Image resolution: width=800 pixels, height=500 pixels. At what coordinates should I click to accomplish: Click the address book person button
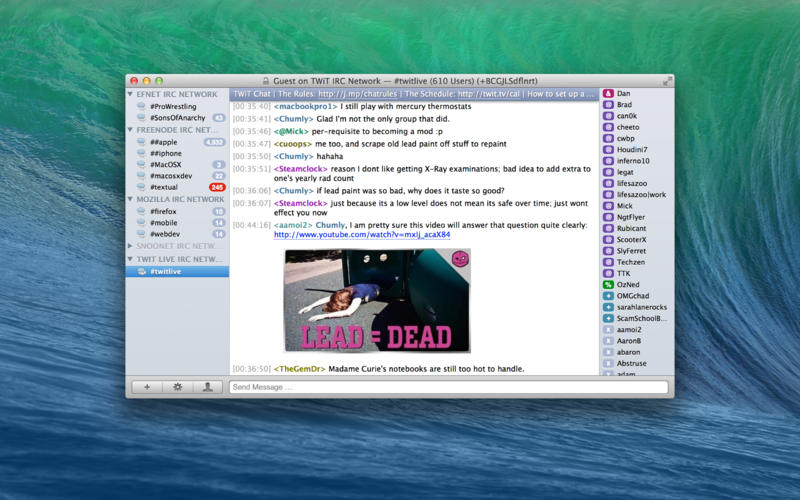tap(207, 387)
